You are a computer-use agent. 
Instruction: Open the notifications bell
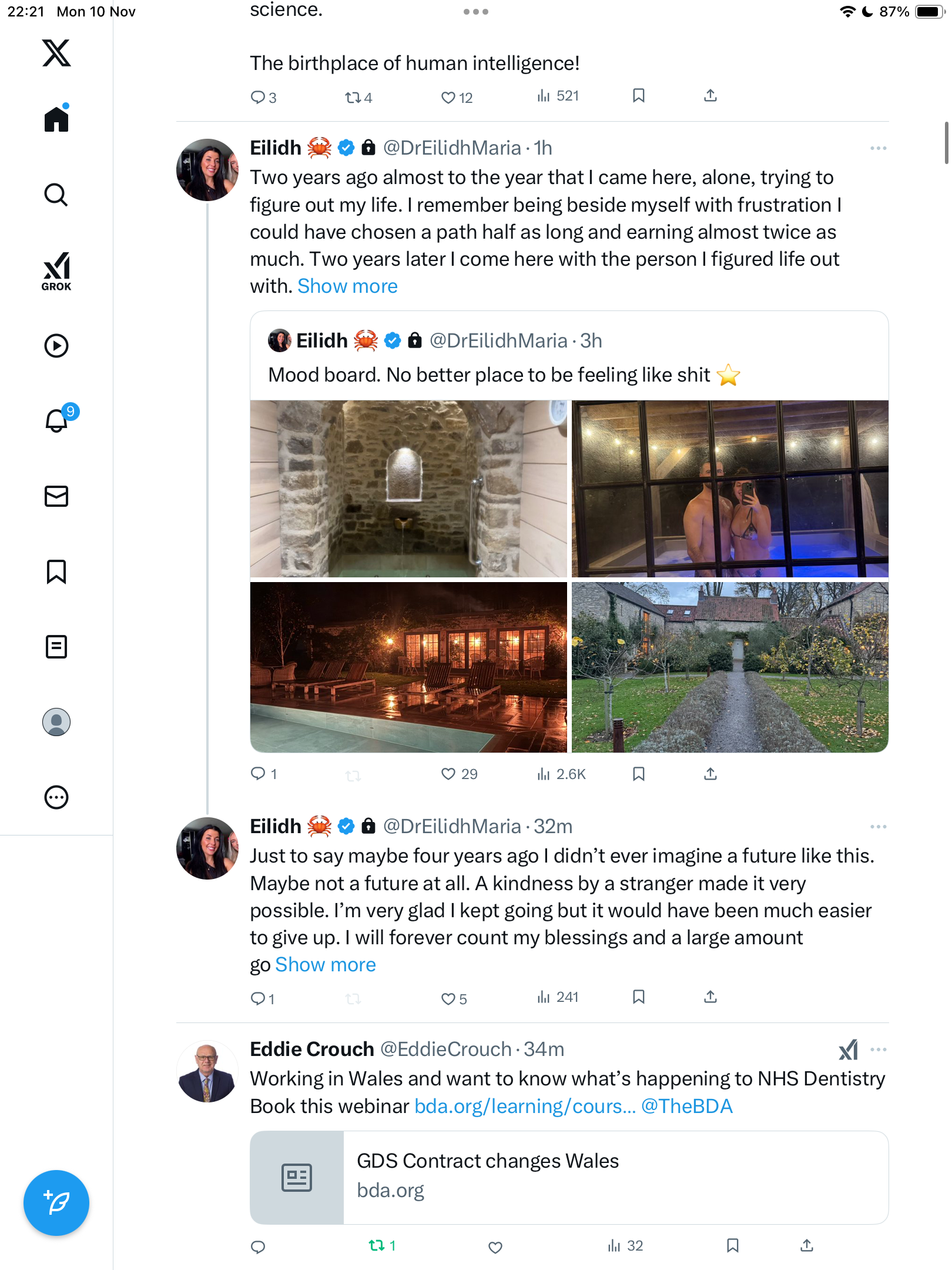tap(56, 420)
